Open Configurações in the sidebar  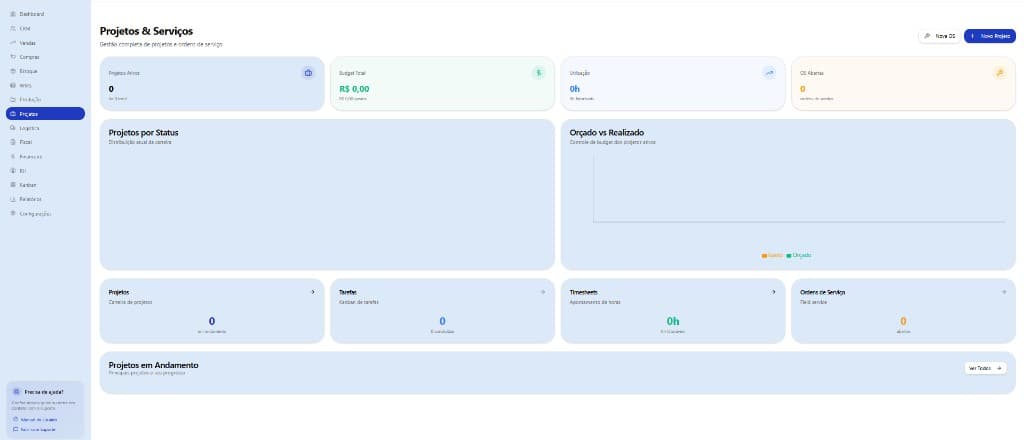click(x=45, y=213)
